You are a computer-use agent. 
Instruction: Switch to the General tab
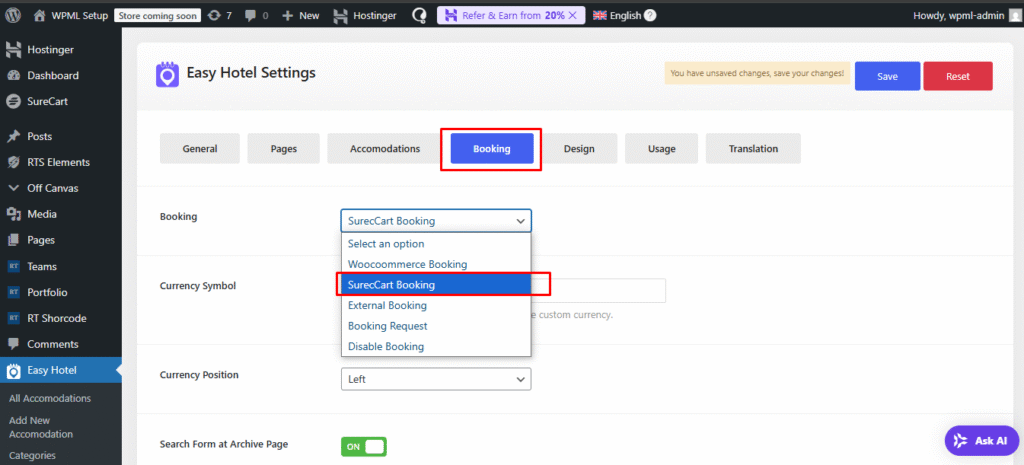(200, 148)
